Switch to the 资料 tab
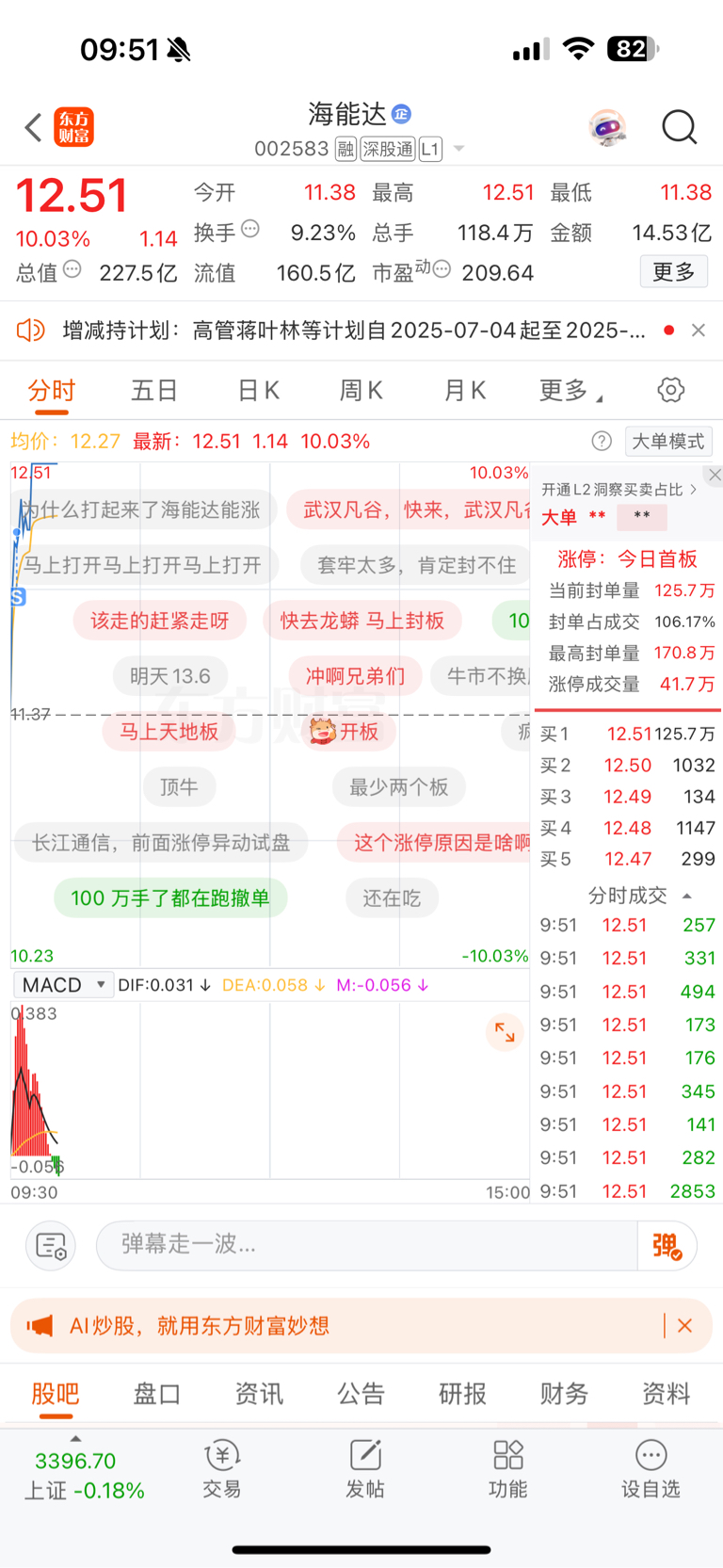Screen dimensions: 723x1568 [666, 1394]
